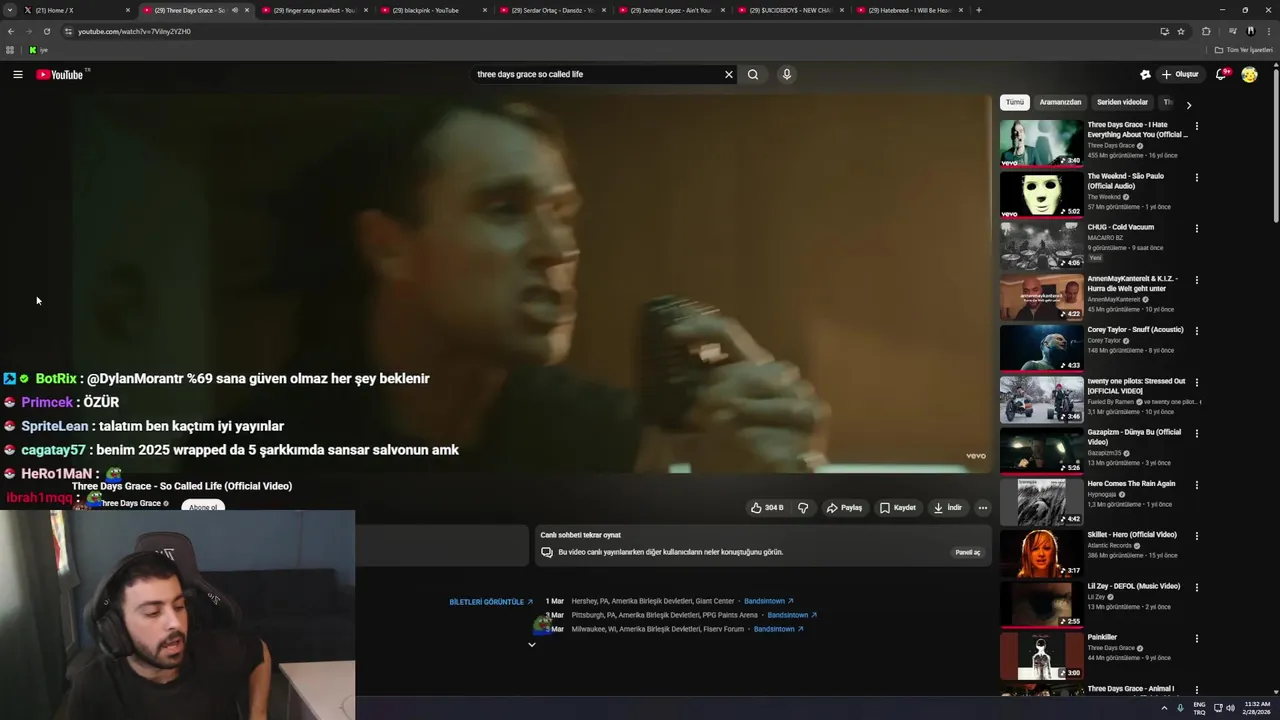Screen dimensions: 1280x720
Task: Open options menu for Gazapizm Dünya Bu
Action: click(1197, 433)
